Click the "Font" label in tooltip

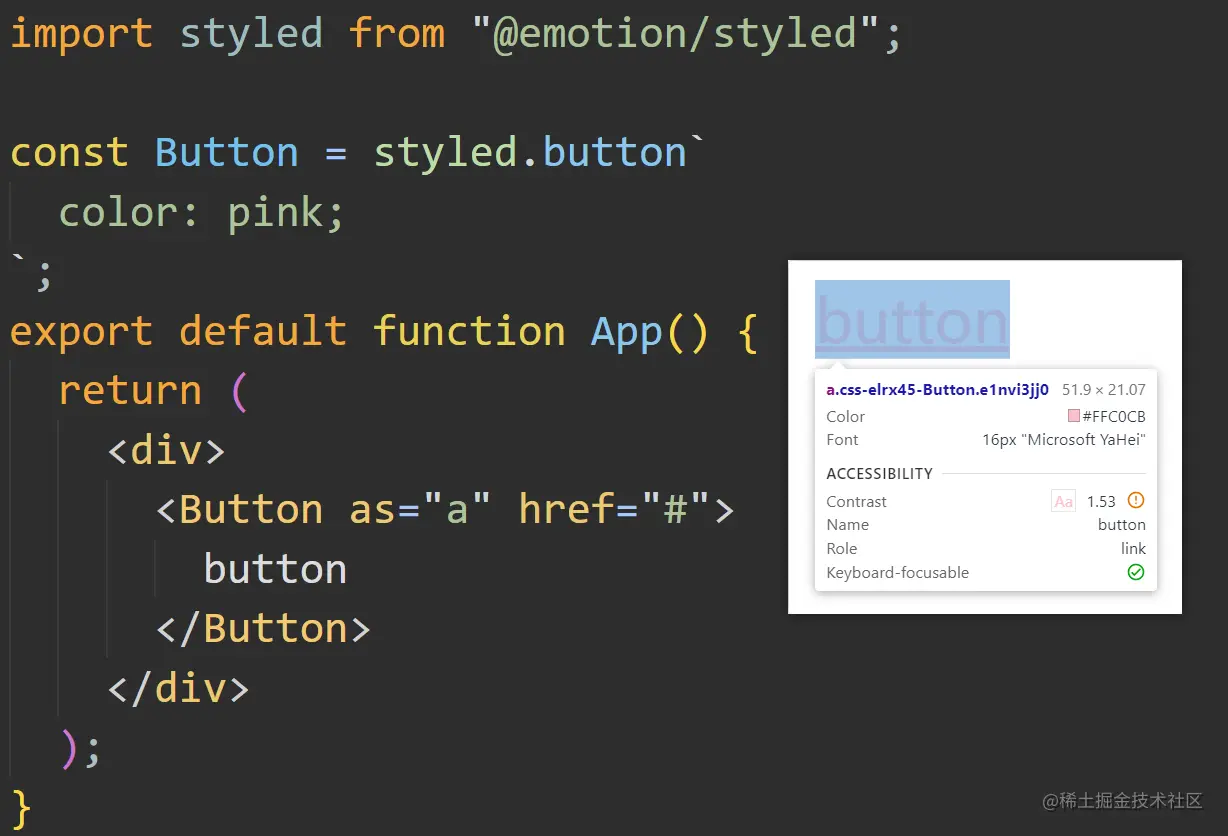click(842, 439)
